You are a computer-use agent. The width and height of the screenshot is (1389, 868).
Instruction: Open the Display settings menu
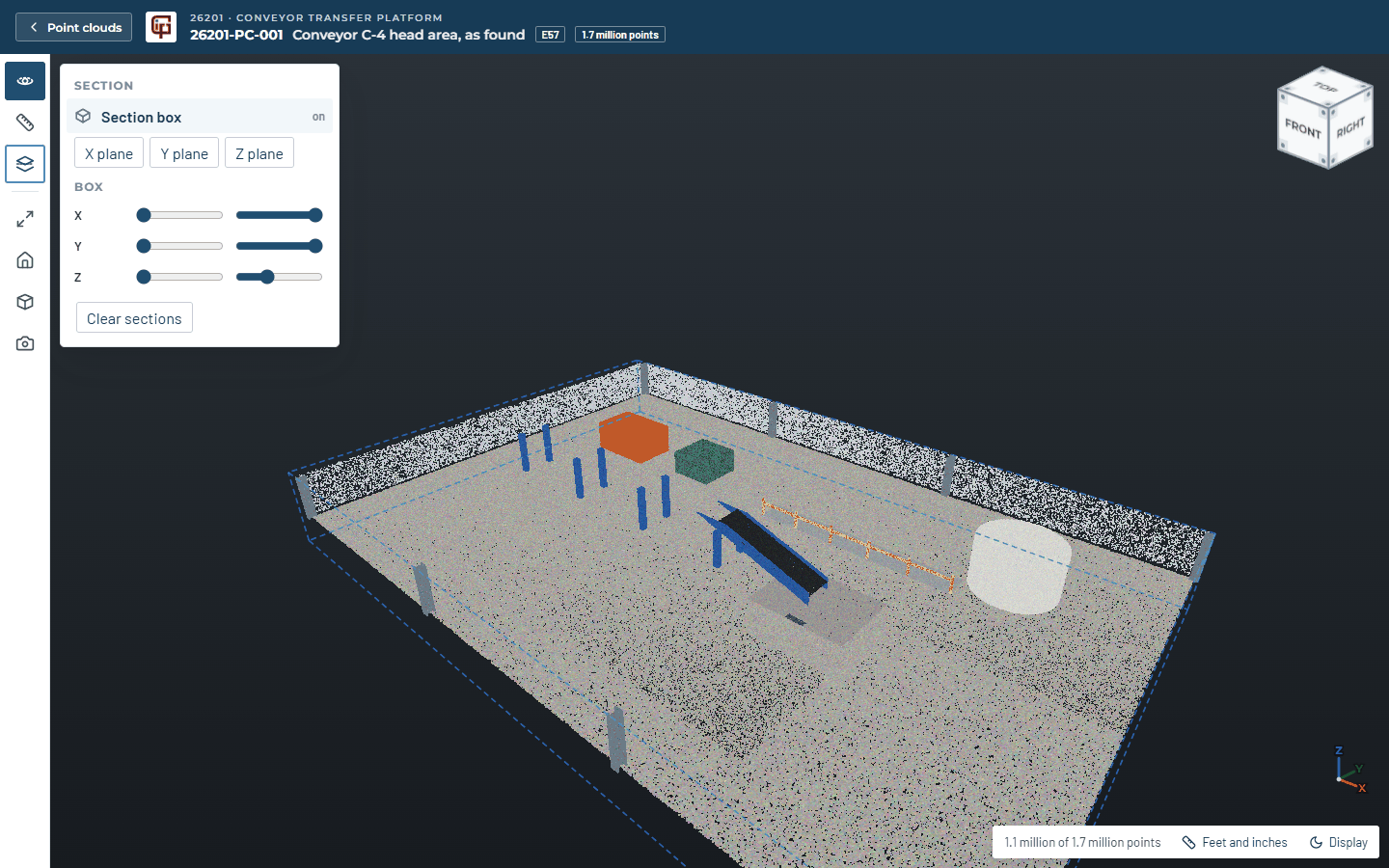pos(1339,842)
